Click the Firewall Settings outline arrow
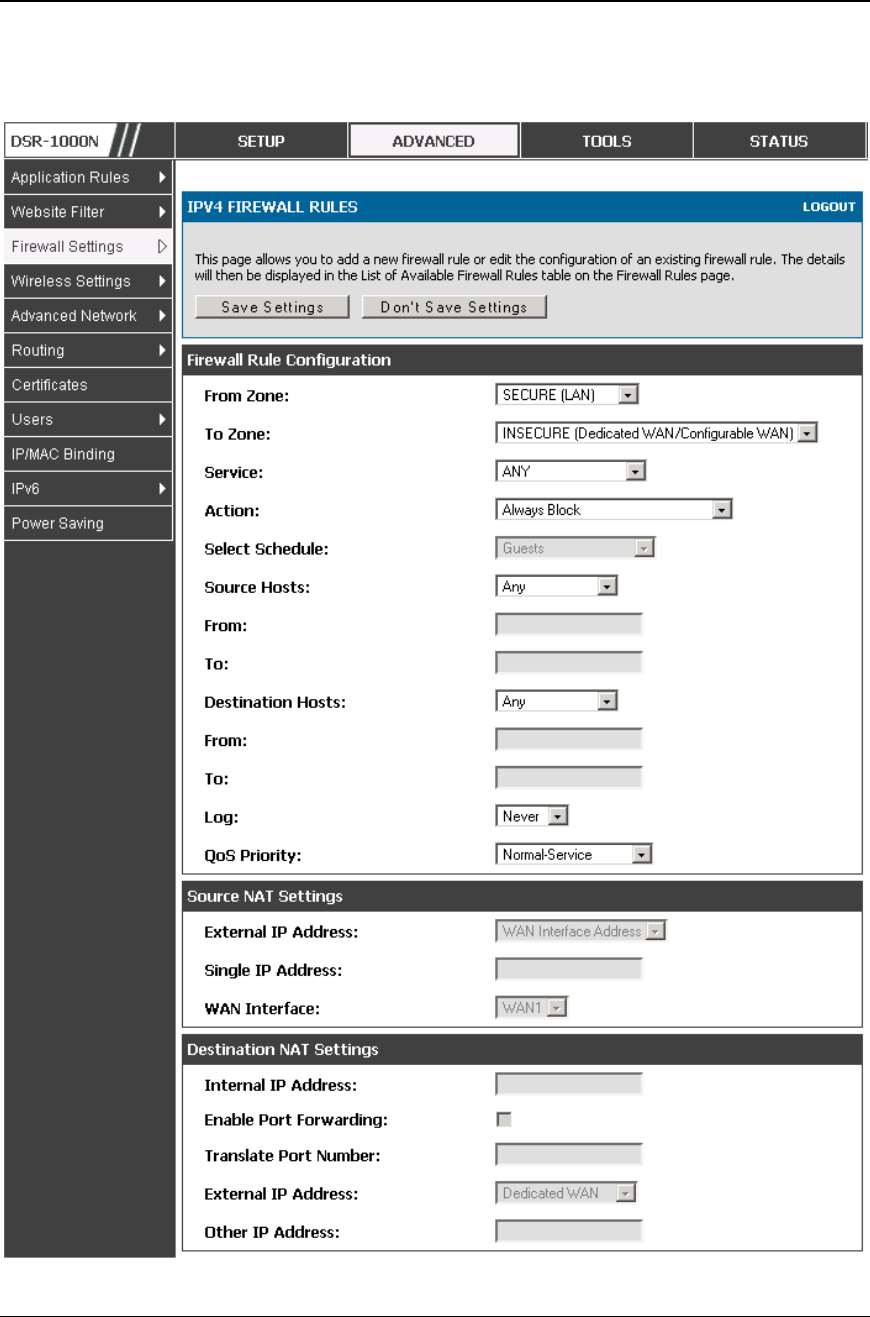Image resolution: width=870 pixels, height=1317 pixels. click(x=162, y=246)
